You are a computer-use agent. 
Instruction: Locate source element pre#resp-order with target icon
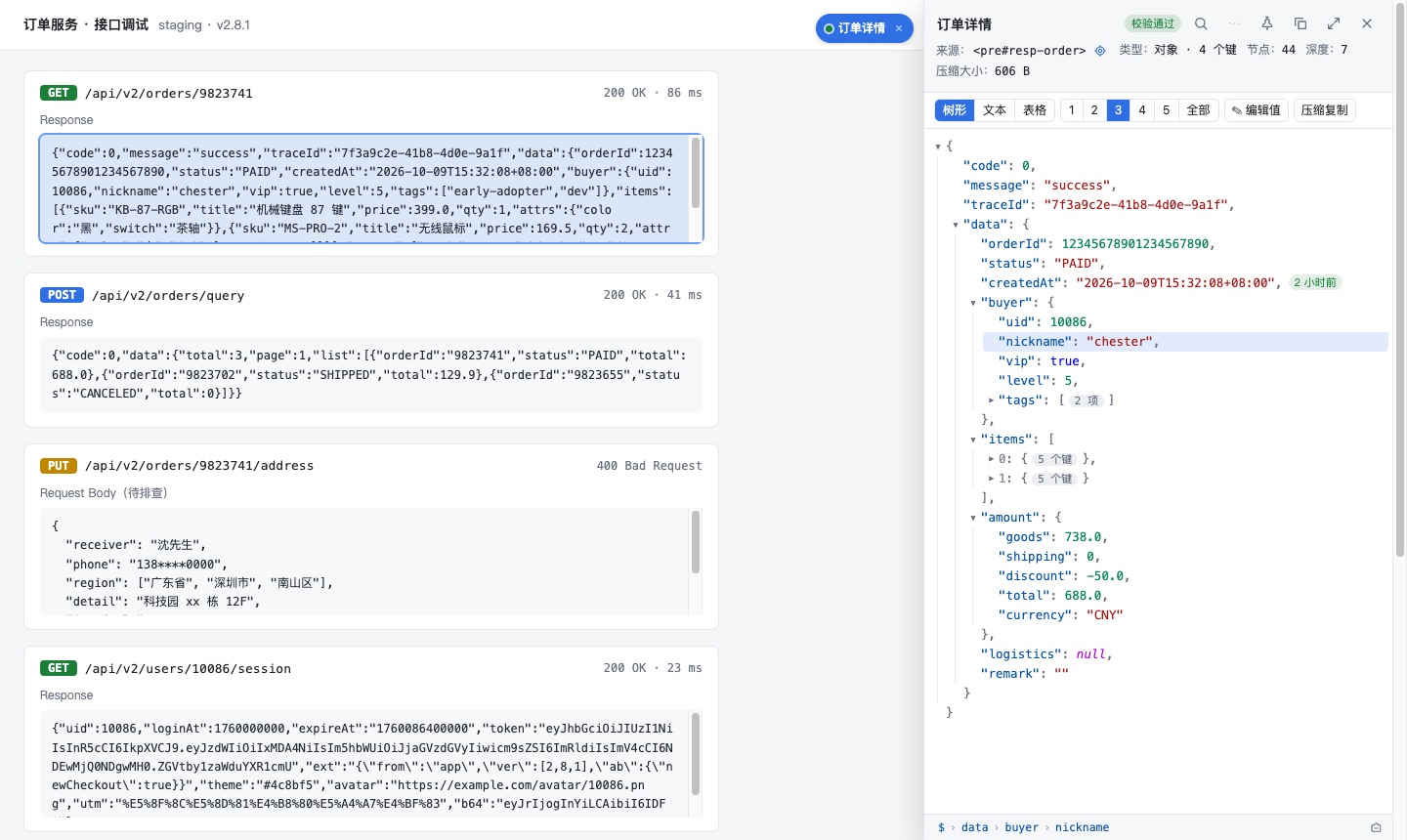click(x=1100, y=51)
